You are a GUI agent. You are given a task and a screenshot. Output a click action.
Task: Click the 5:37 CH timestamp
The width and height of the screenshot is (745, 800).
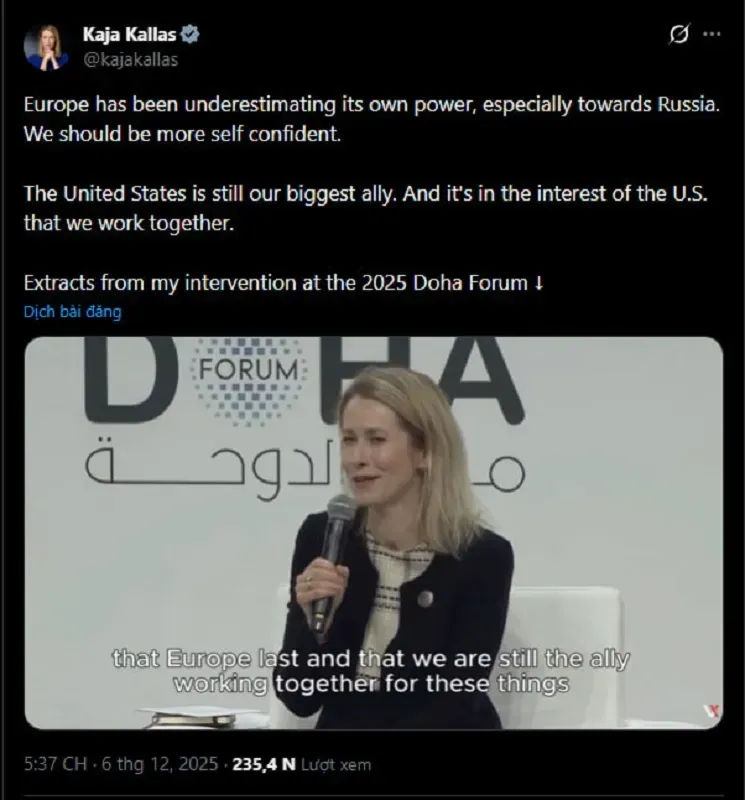pyautogui.click(x=56, y=765)
